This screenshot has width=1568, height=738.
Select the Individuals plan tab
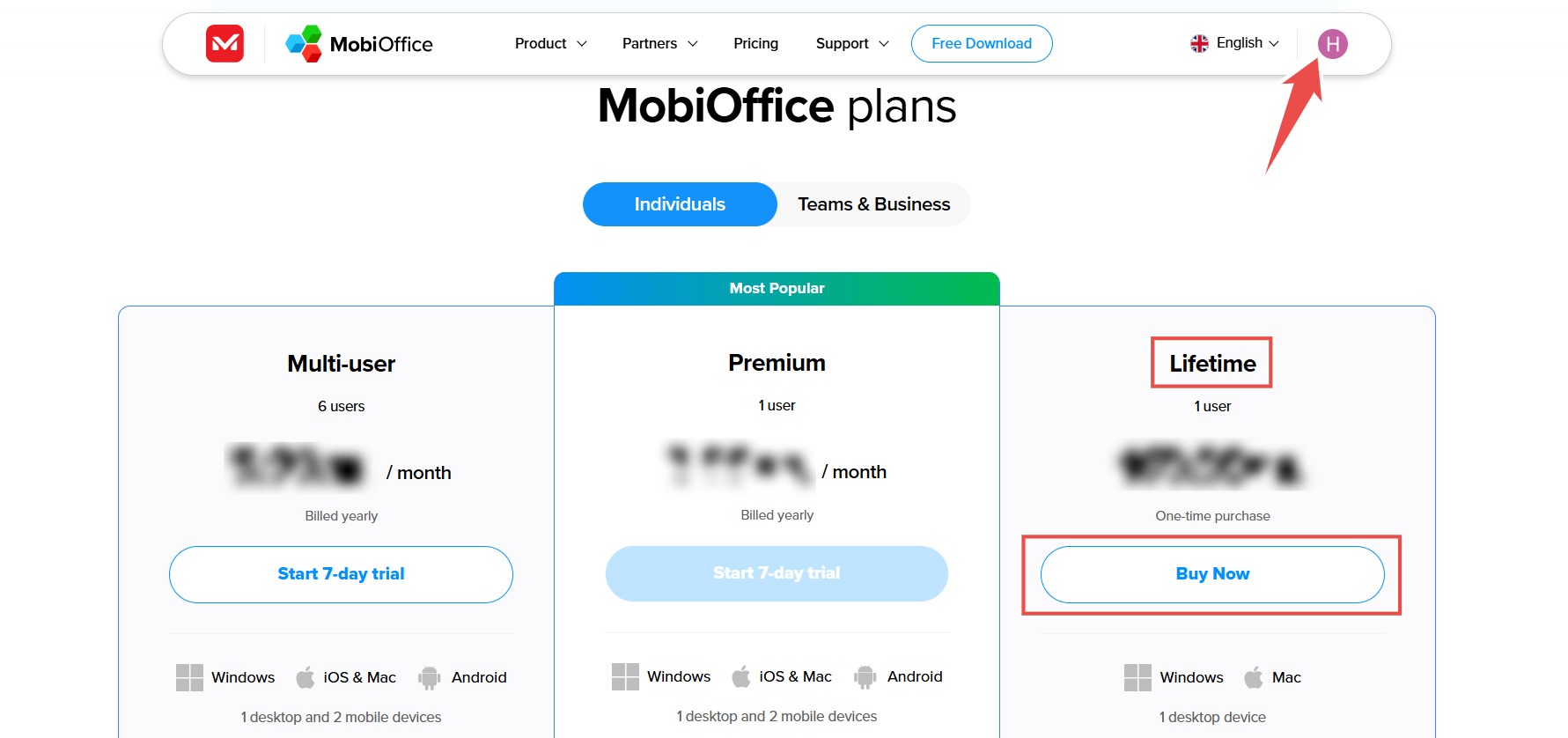pos(679,203)
